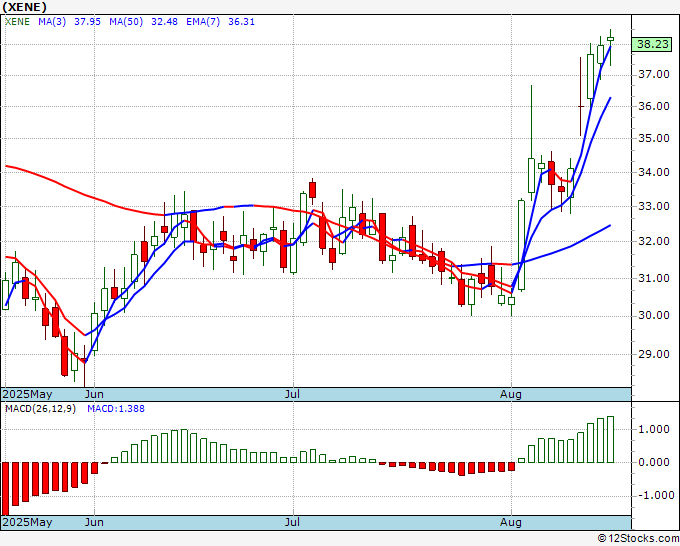The image size is (680, 546).
Task: Click the 1.000 MACD axis label
Action: point(654,429)
